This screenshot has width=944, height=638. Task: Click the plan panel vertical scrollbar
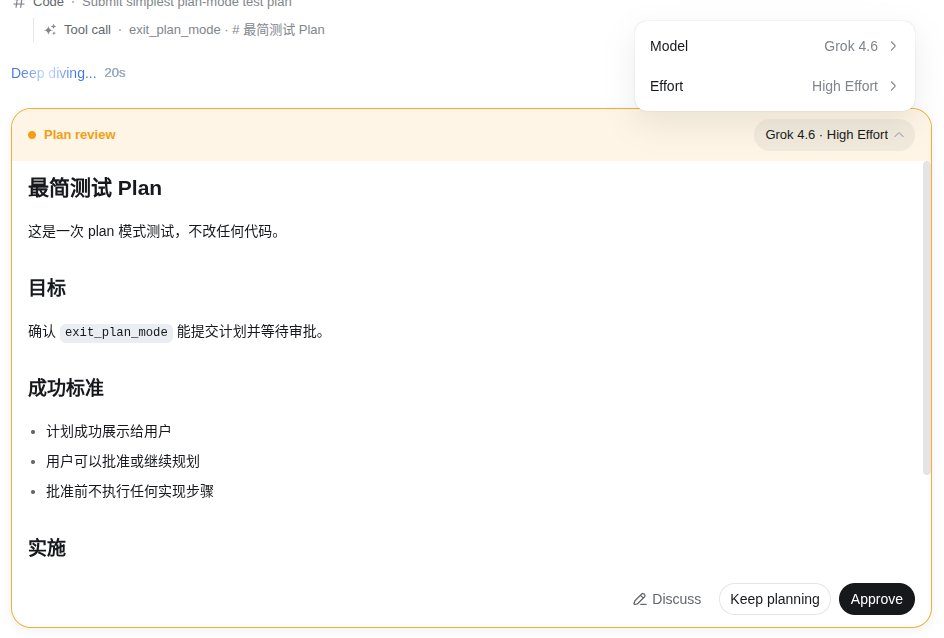point(927,318)
